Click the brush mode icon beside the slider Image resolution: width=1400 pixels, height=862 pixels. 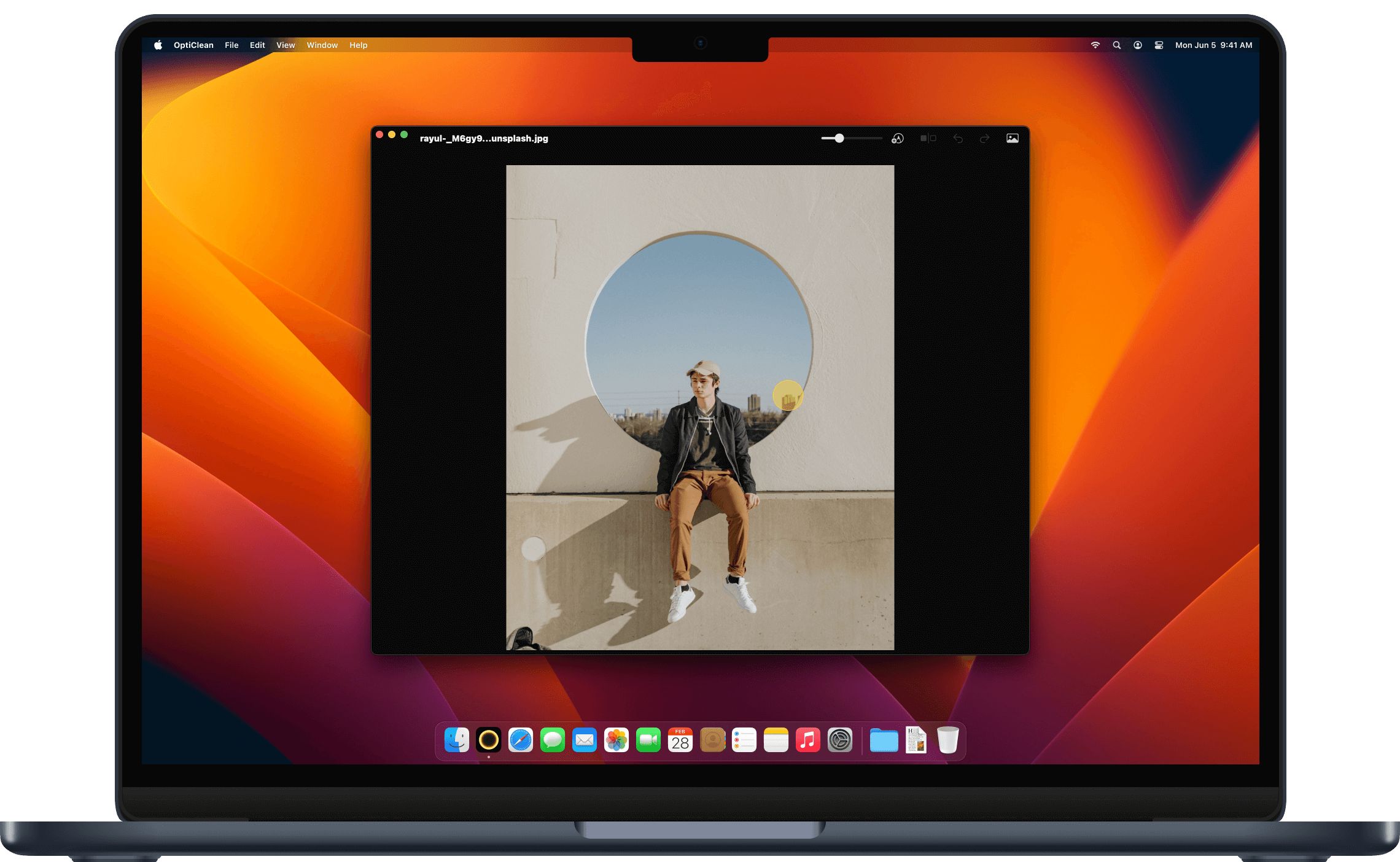pos(897,139)
